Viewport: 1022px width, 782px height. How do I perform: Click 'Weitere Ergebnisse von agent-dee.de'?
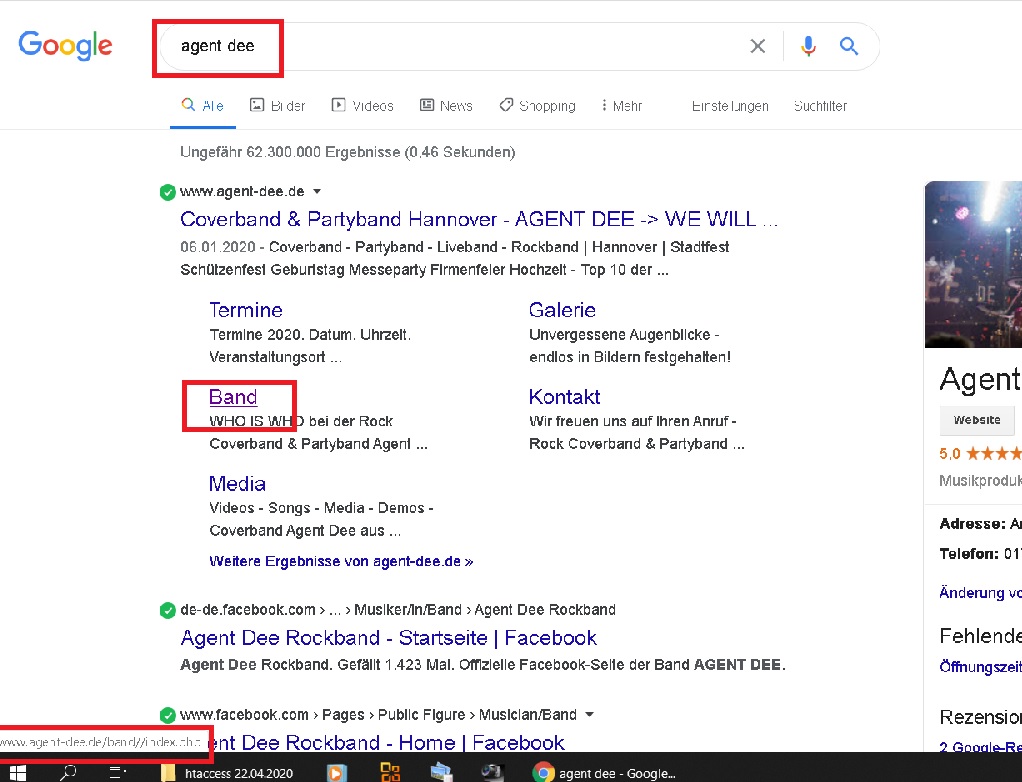pyautogui.click(x=341, y=561)
